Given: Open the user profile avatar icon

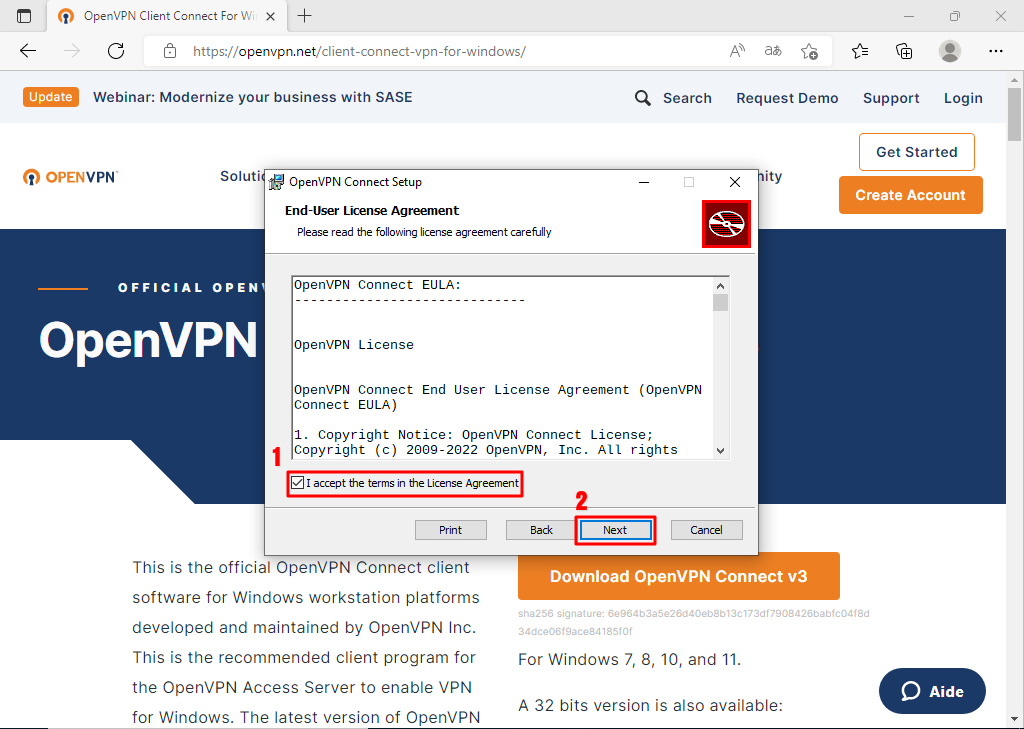Looking at the screenshot, I should click(950, 51).
